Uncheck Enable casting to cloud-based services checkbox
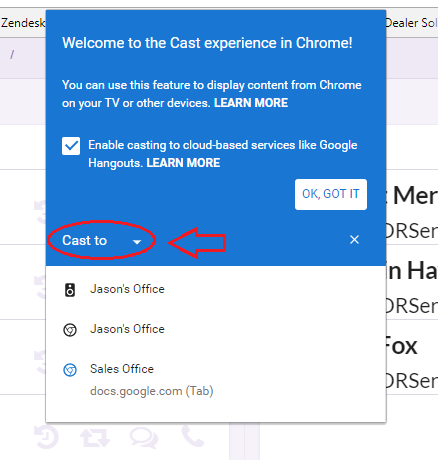This screenshot has width=438, height=460. click(71, 146)
